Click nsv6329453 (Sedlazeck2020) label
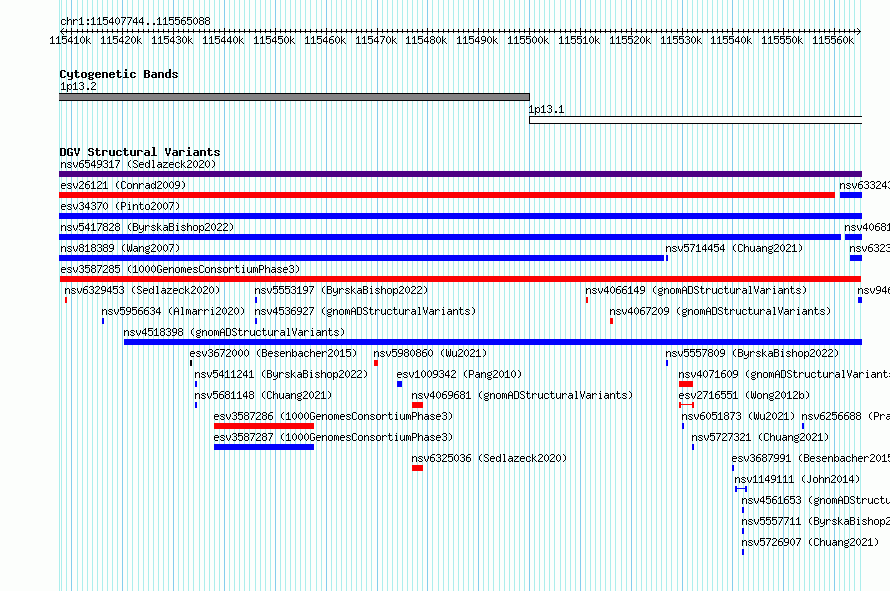This screenshot has height=591, width=890. pos(142,290)
